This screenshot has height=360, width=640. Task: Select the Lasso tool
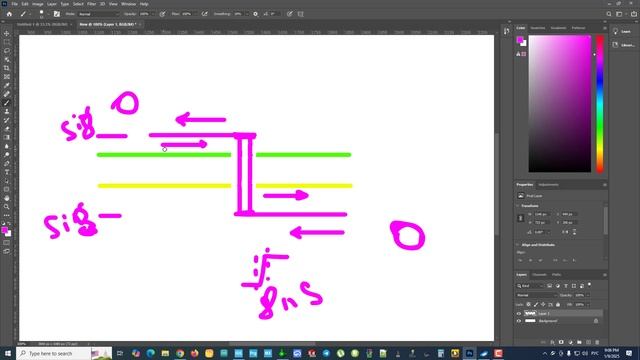coord(7,51)
